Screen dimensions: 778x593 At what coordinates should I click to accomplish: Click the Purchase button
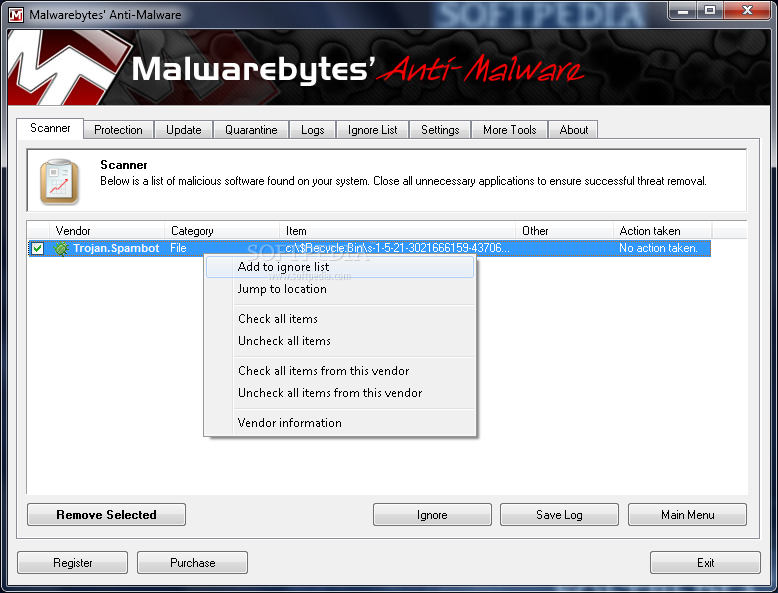click(193, 563)
